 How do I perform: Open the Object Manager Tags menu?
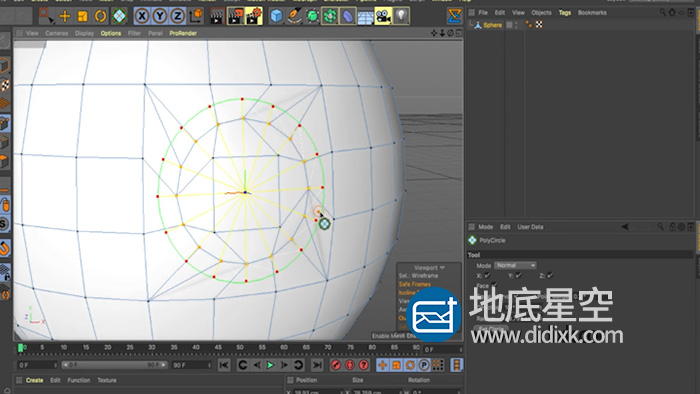[565, 12]
